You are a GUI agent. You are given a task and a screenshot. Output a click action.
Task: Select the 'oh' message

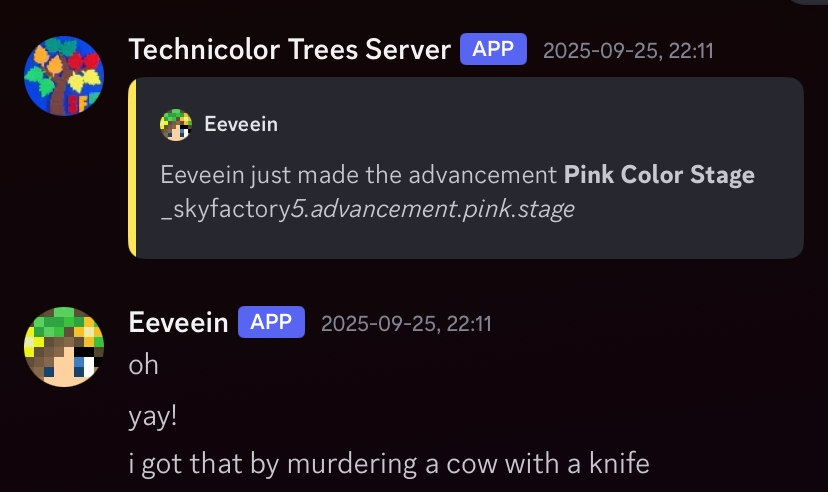click(143, 365)
